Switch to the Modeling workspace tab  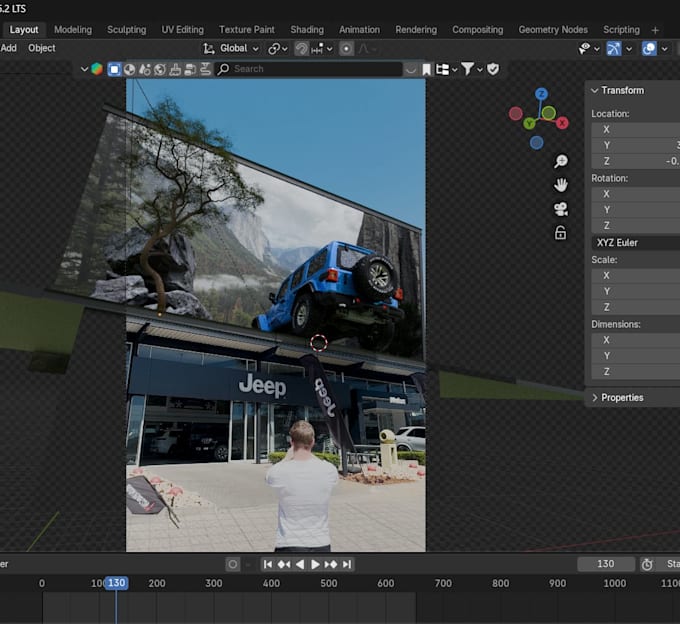click(x=73, y=29)
